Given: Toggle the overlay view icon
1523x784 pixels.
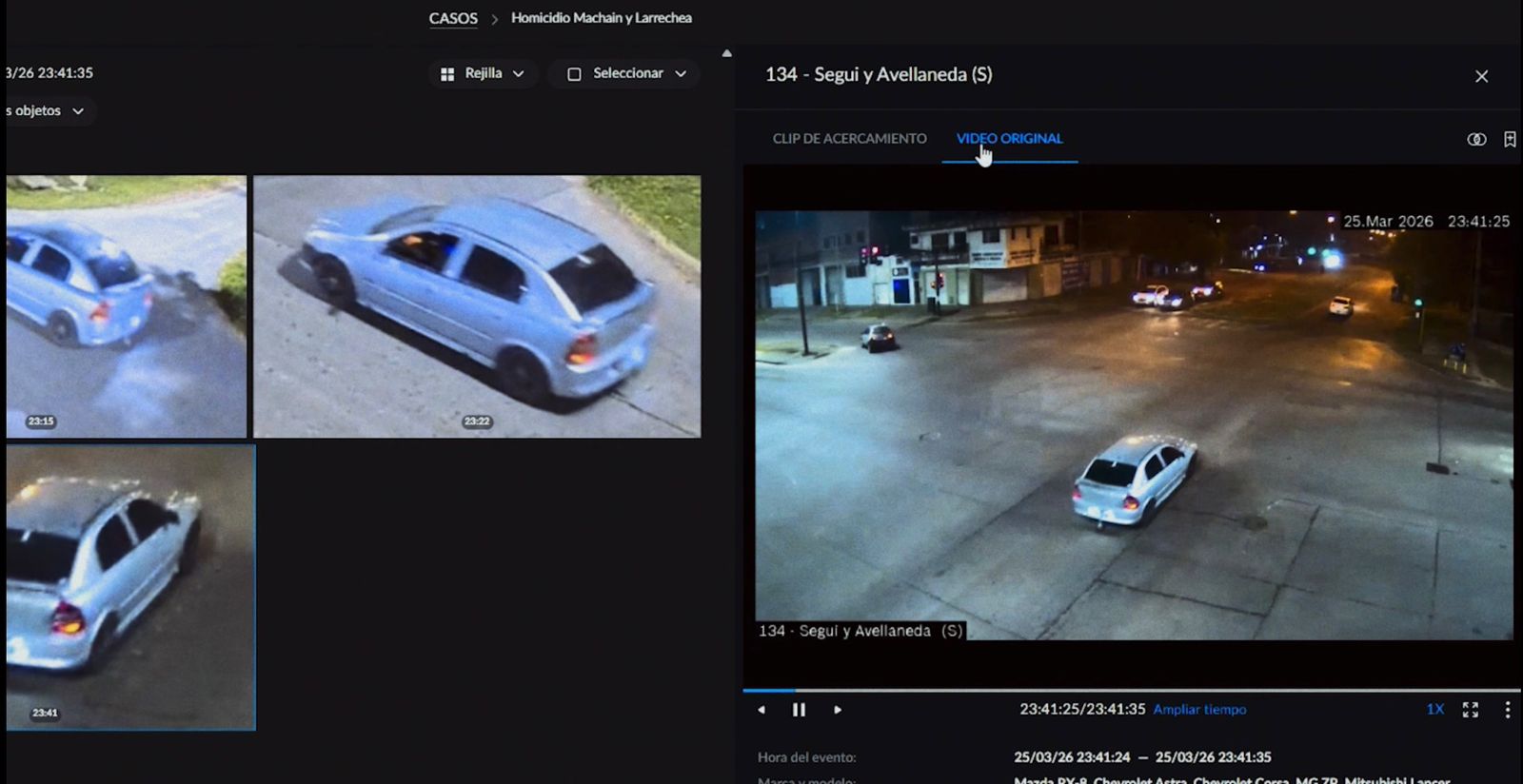Looking at the screenshot, I should 1476,140.
